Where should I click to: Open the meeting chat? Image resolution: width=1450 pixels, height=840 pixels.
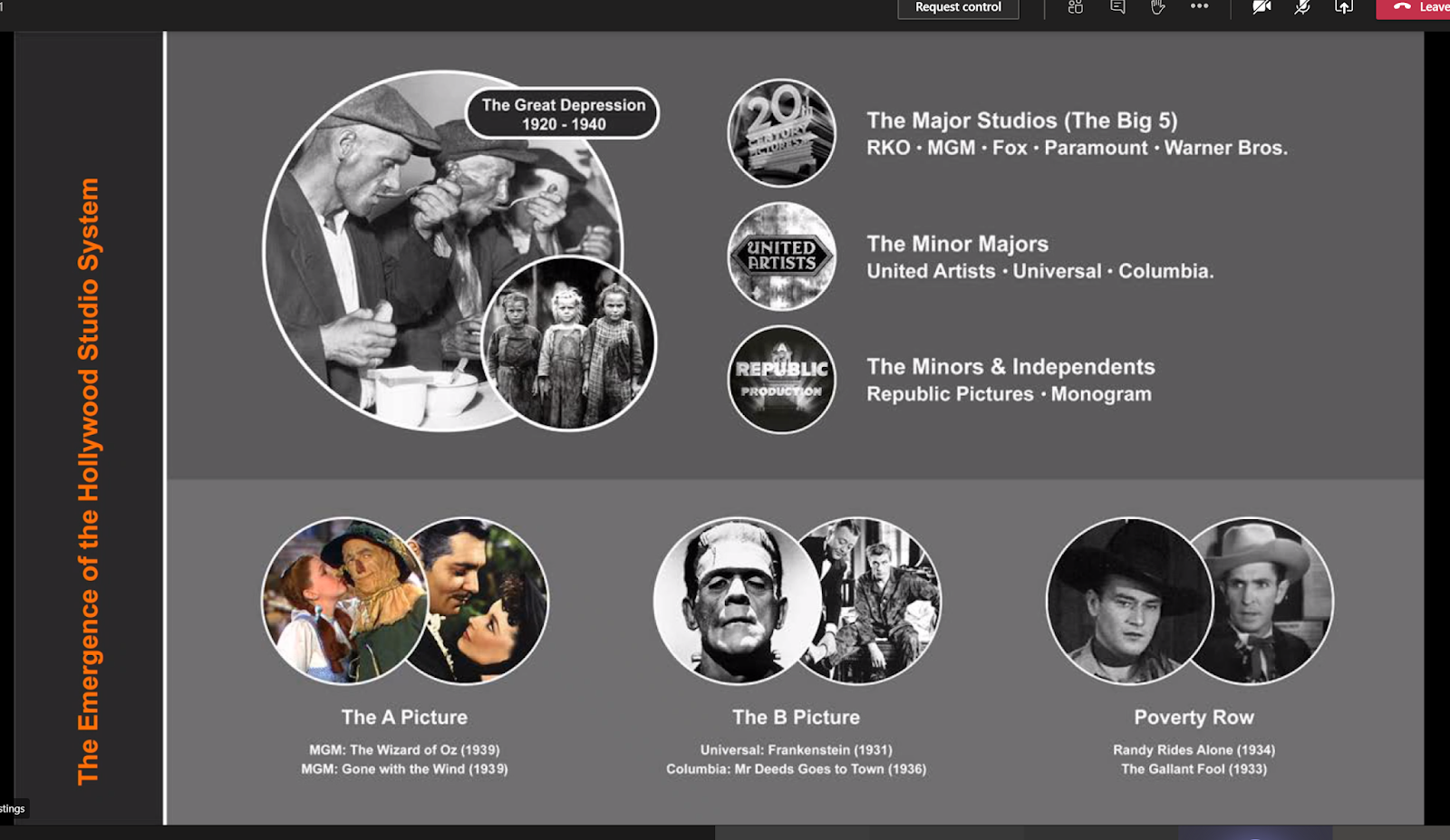(x=1117, y=7)
